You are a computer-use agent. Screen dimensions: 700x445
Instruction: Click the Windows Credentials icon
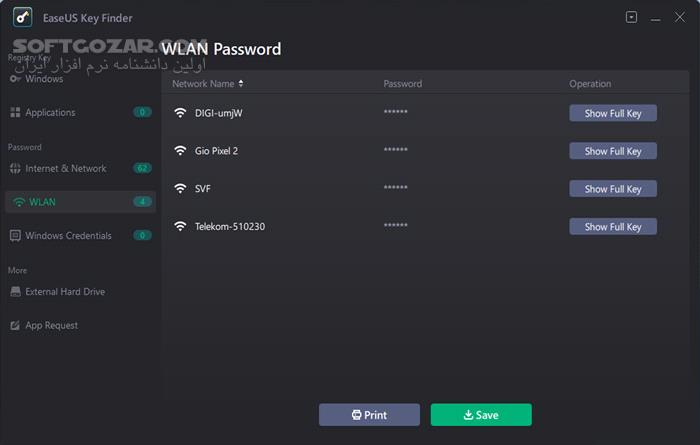pyautogui.click(x=15, y=236)
